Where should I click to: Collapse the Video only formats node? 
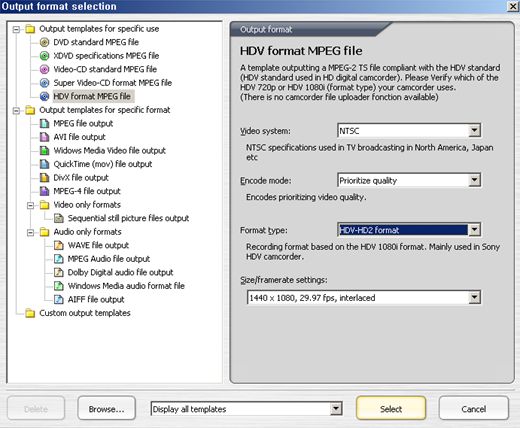pyautogui.click(x=30, y=205)
